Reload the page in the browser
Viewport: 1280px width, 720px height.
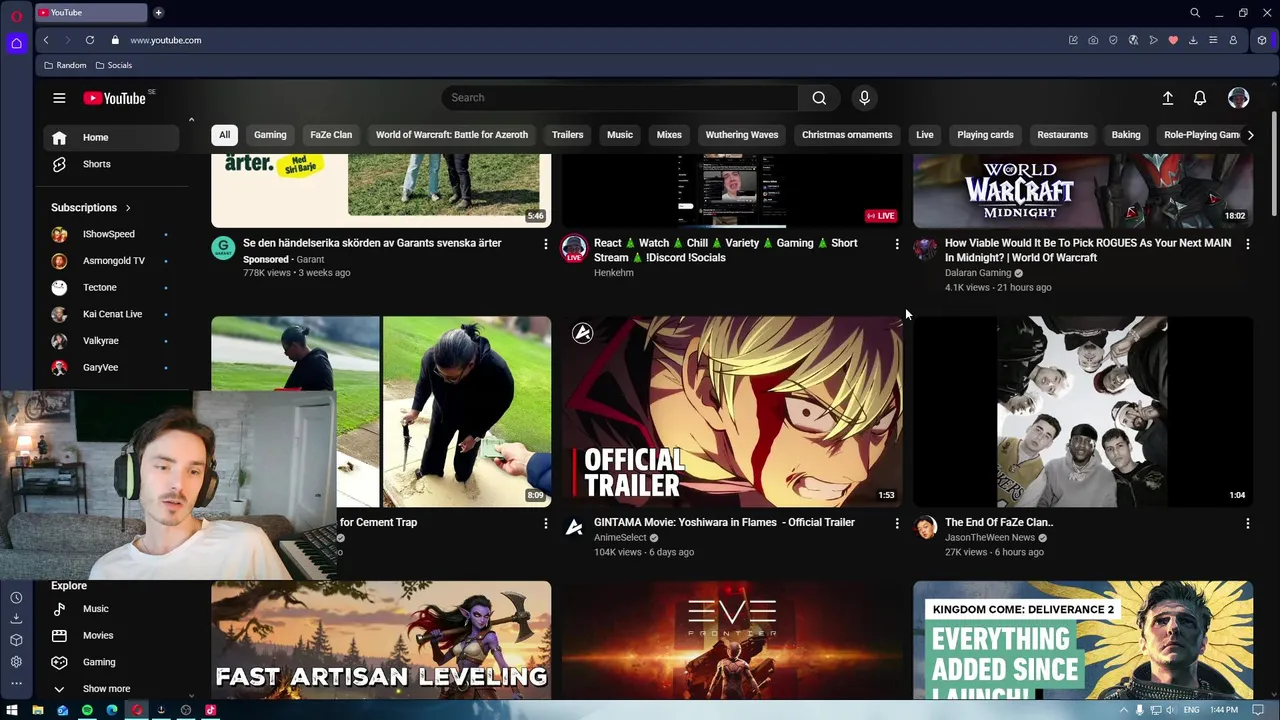pos(90,40)
